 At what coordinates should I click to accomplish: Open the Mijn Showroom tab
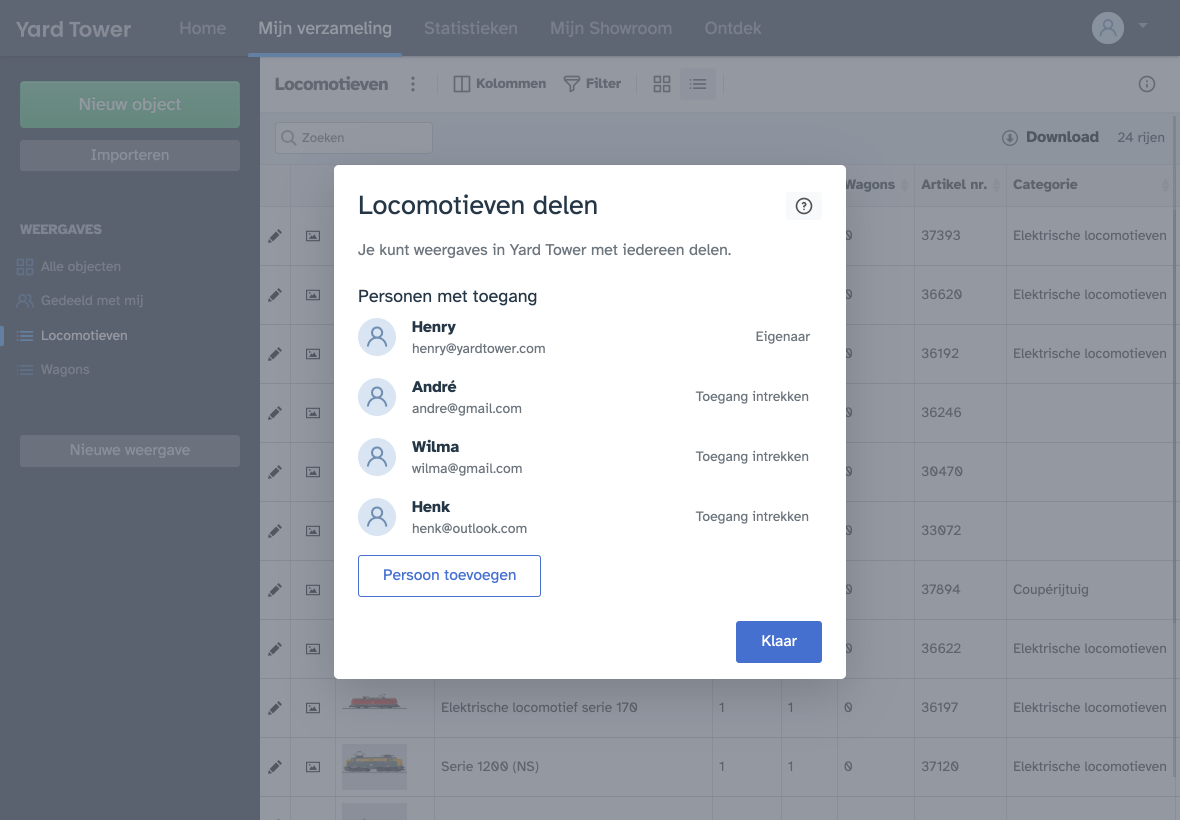coord(610,28)
